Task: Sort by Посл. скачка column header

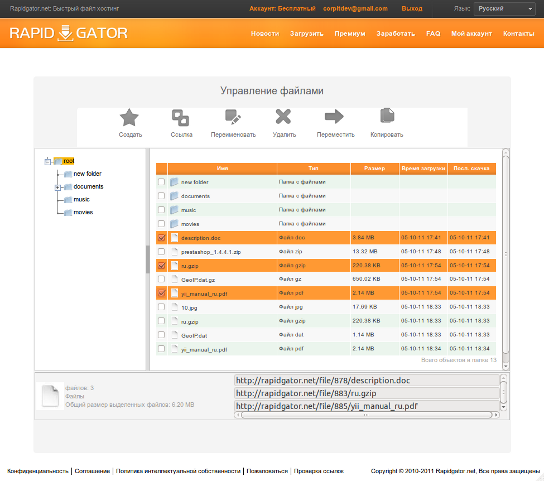Action: (471, 168)
